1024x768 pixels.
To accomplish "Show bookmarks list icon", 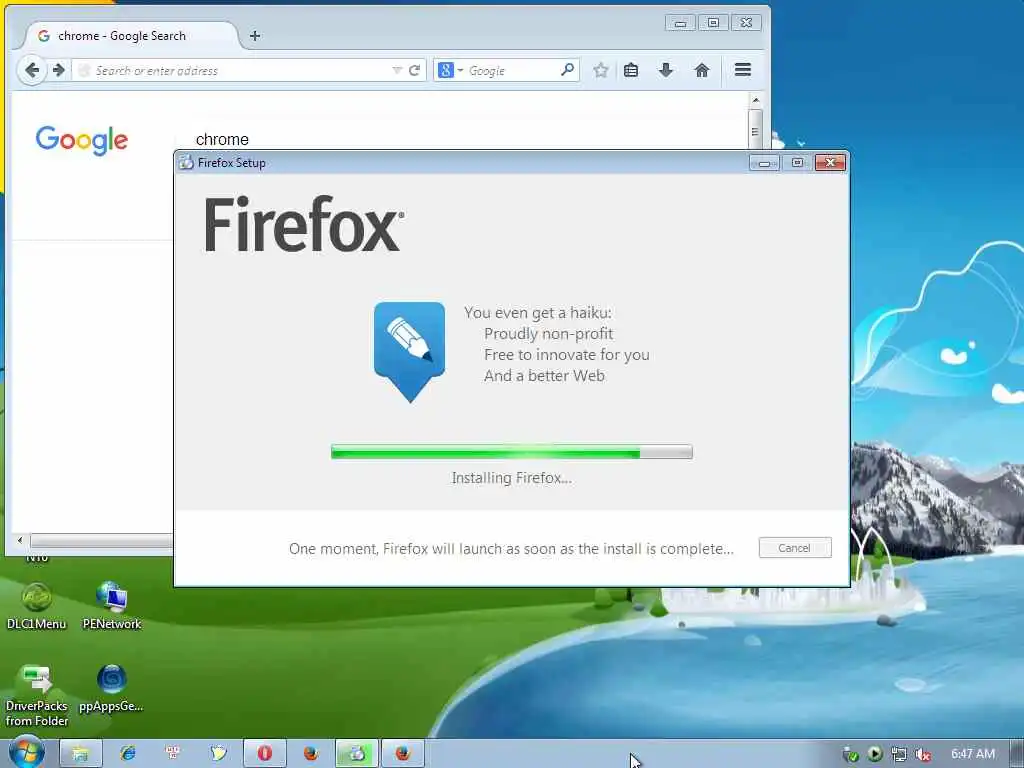I will [x=631, y=70].
